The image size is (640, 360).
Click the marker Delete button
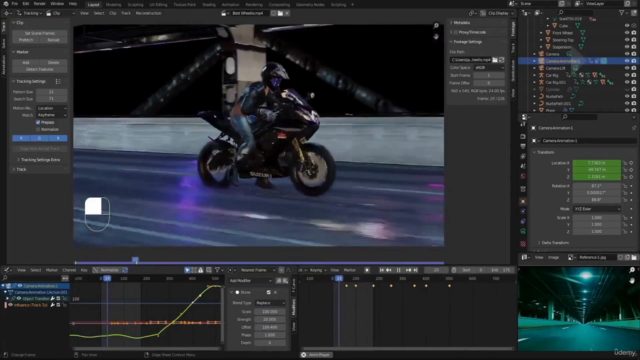click(x=53, y=62)
